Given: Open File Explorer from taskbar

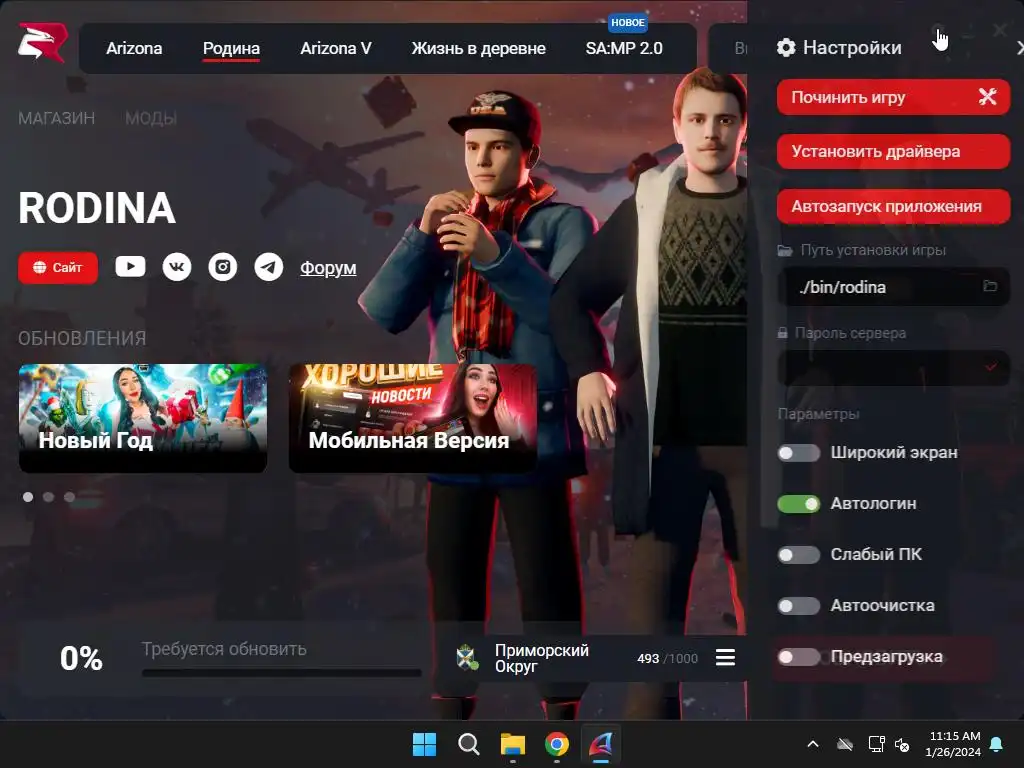Looking at the screenshot, I should [513, 744].
